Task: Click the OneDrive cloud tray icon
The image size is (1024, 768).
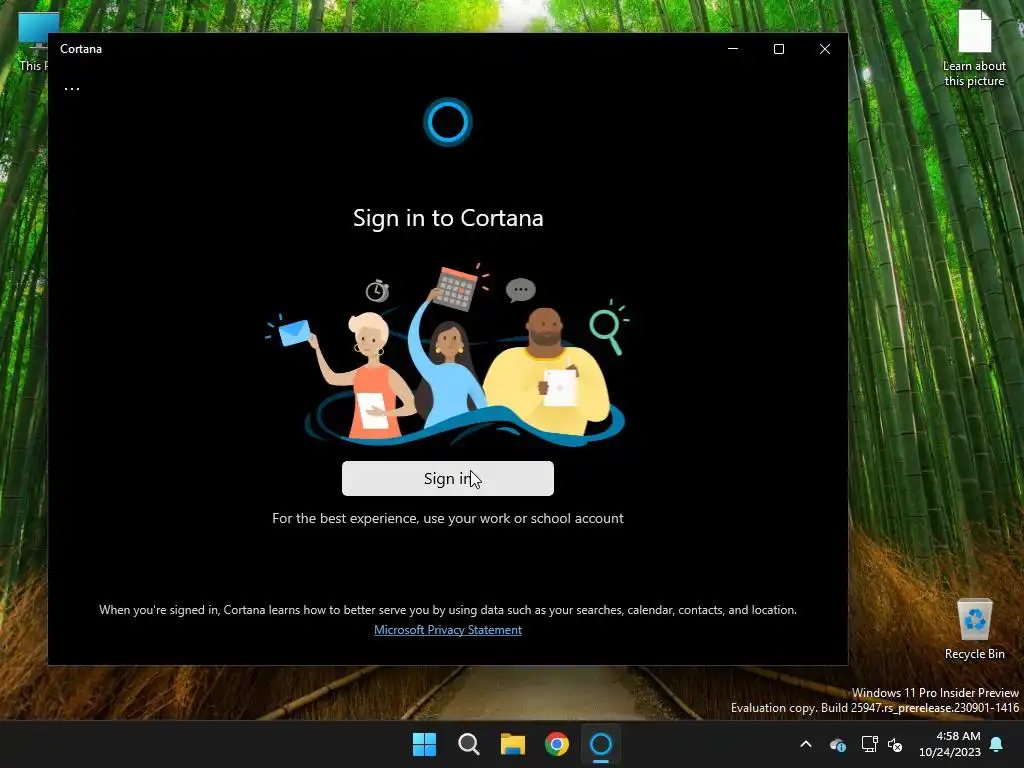Action: (838, 744)
